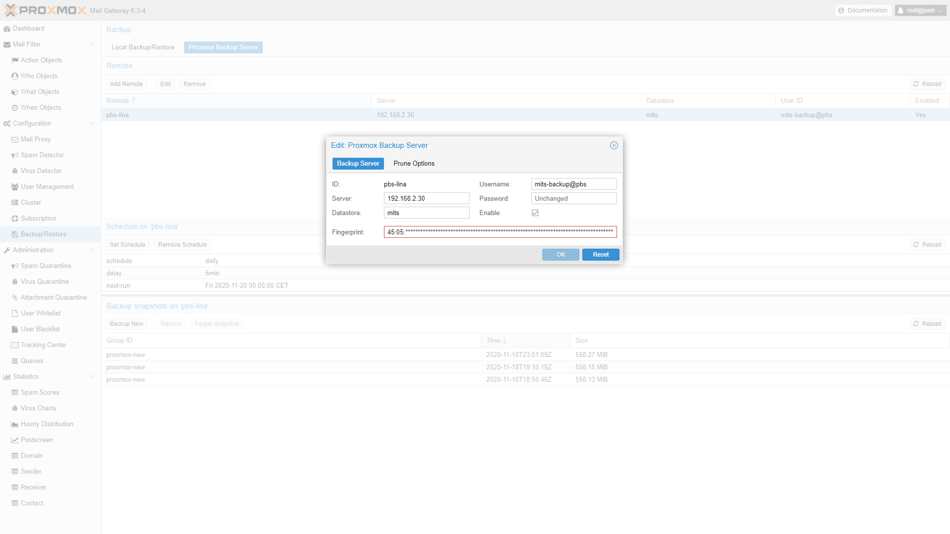Click the Fingerprint input field
The image size is (950, 534).
[500, 232]
